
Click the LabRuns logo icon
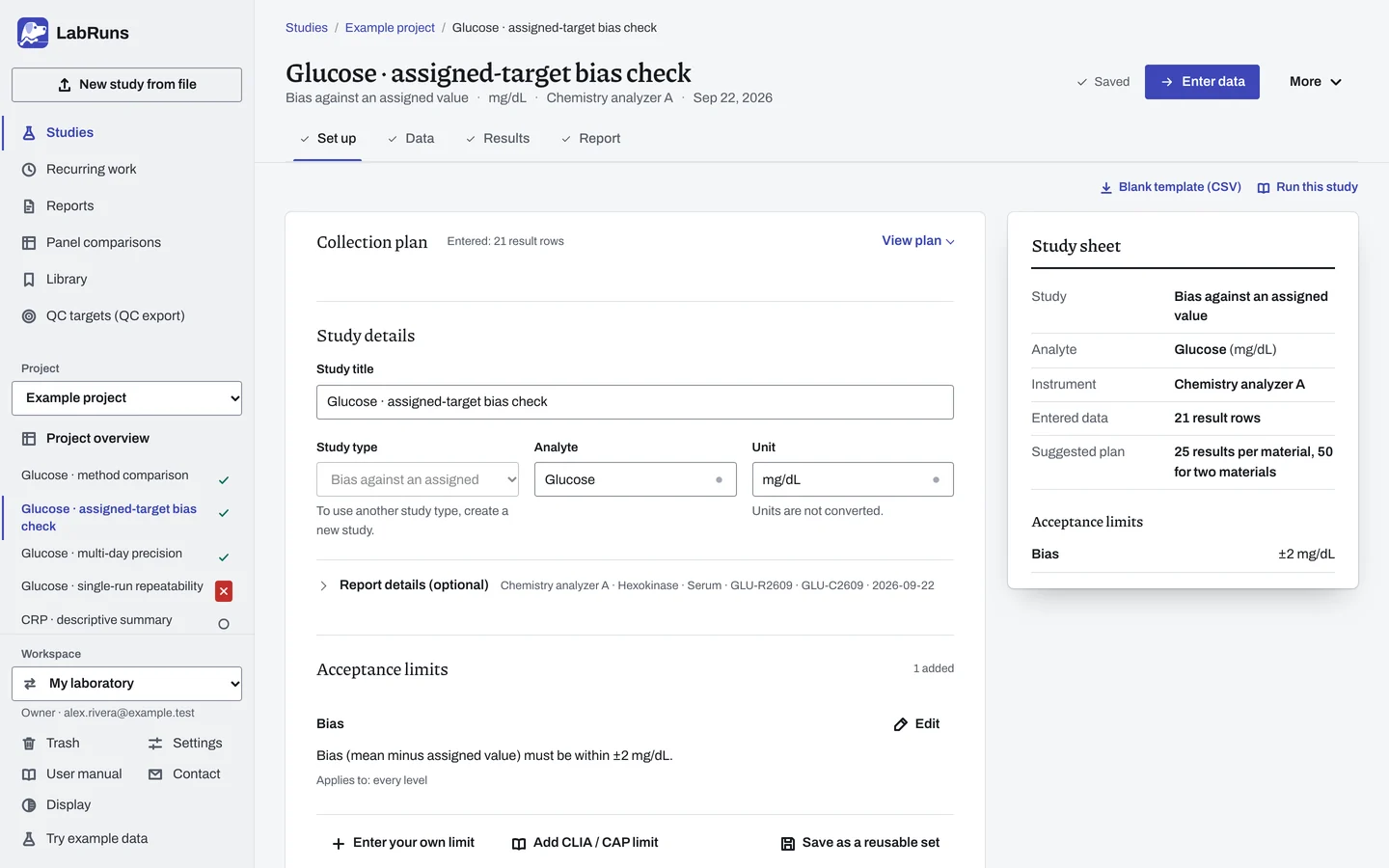tap(33, 33)
